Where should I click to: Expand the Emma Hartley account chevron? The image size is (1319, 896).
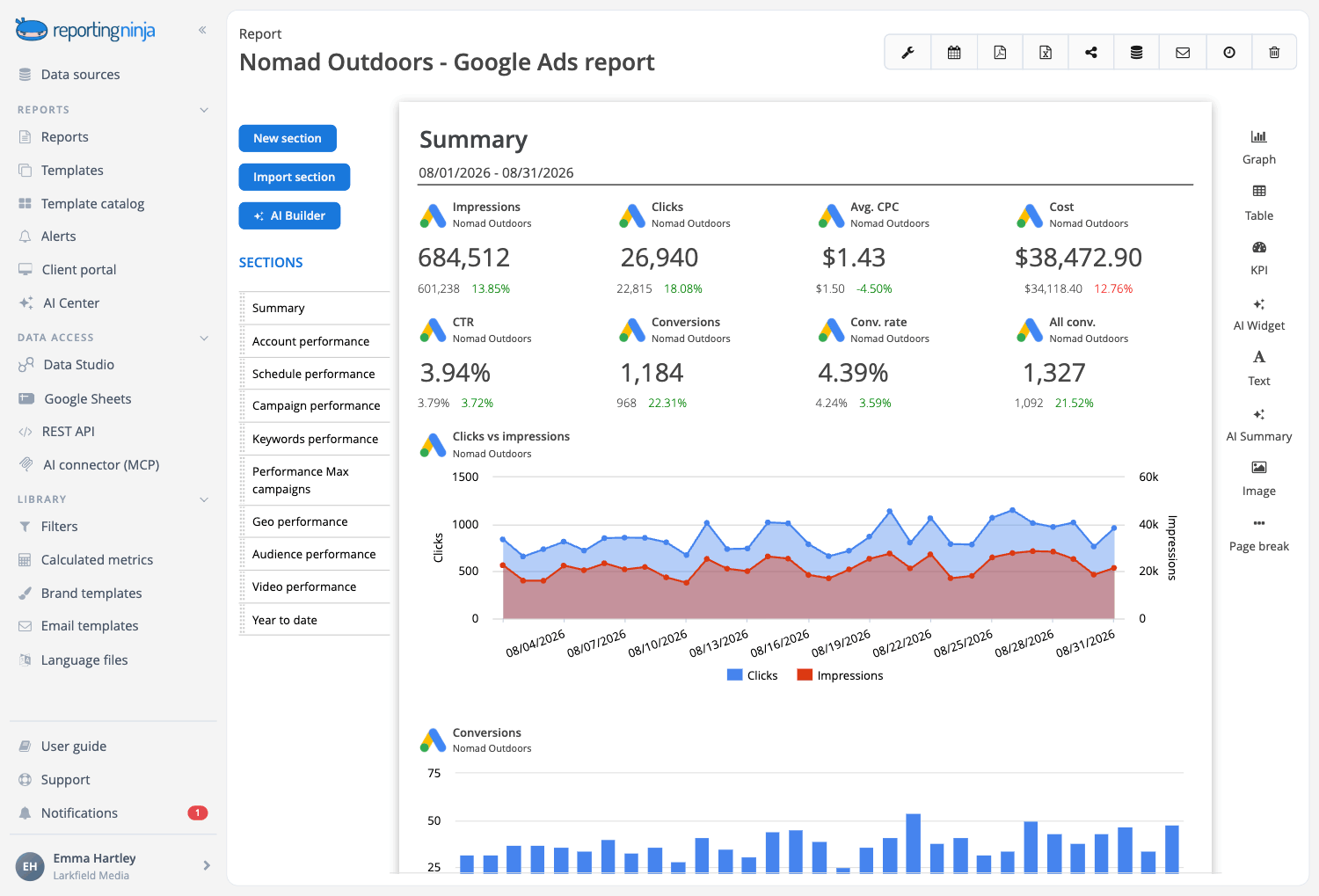coord(207,865)
